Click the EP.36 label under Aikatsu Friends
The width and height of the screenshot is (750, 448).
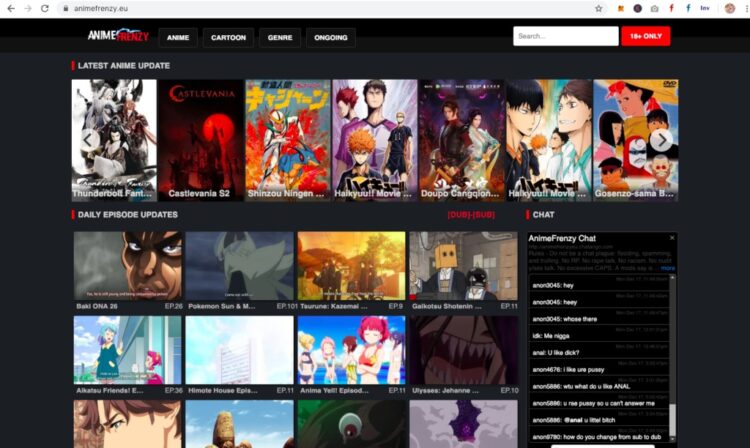click(x=174, y=390)
